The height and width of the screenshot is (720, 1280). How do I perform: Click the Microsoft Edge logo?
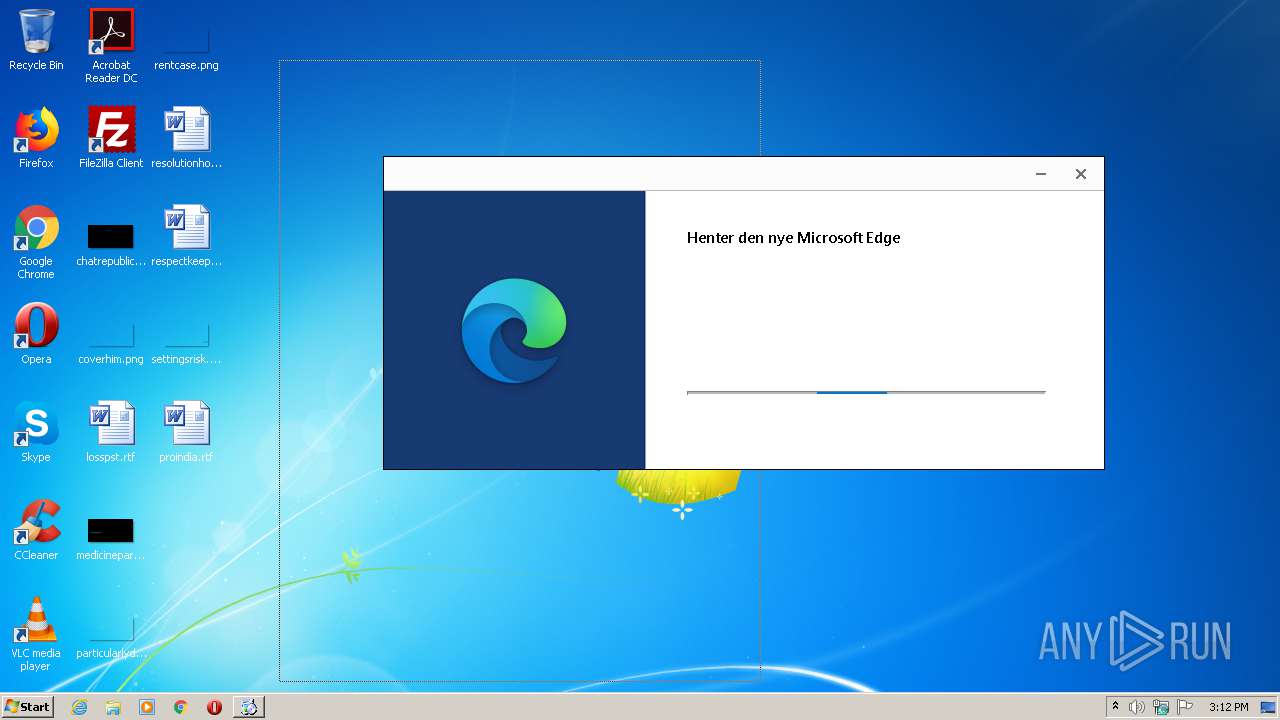pyautogui.click(x=514, y=330)
